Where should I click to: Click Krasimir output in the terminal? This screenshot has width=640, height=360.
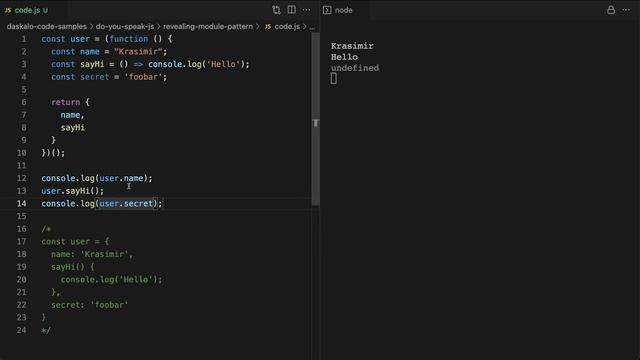coord(352,46)
